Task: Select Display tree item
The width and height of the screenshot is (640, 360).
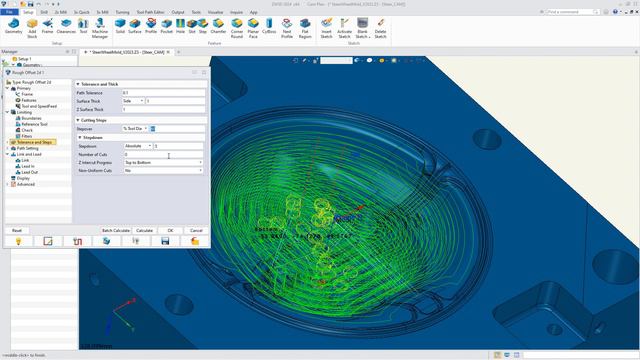Action: (23, 178)
